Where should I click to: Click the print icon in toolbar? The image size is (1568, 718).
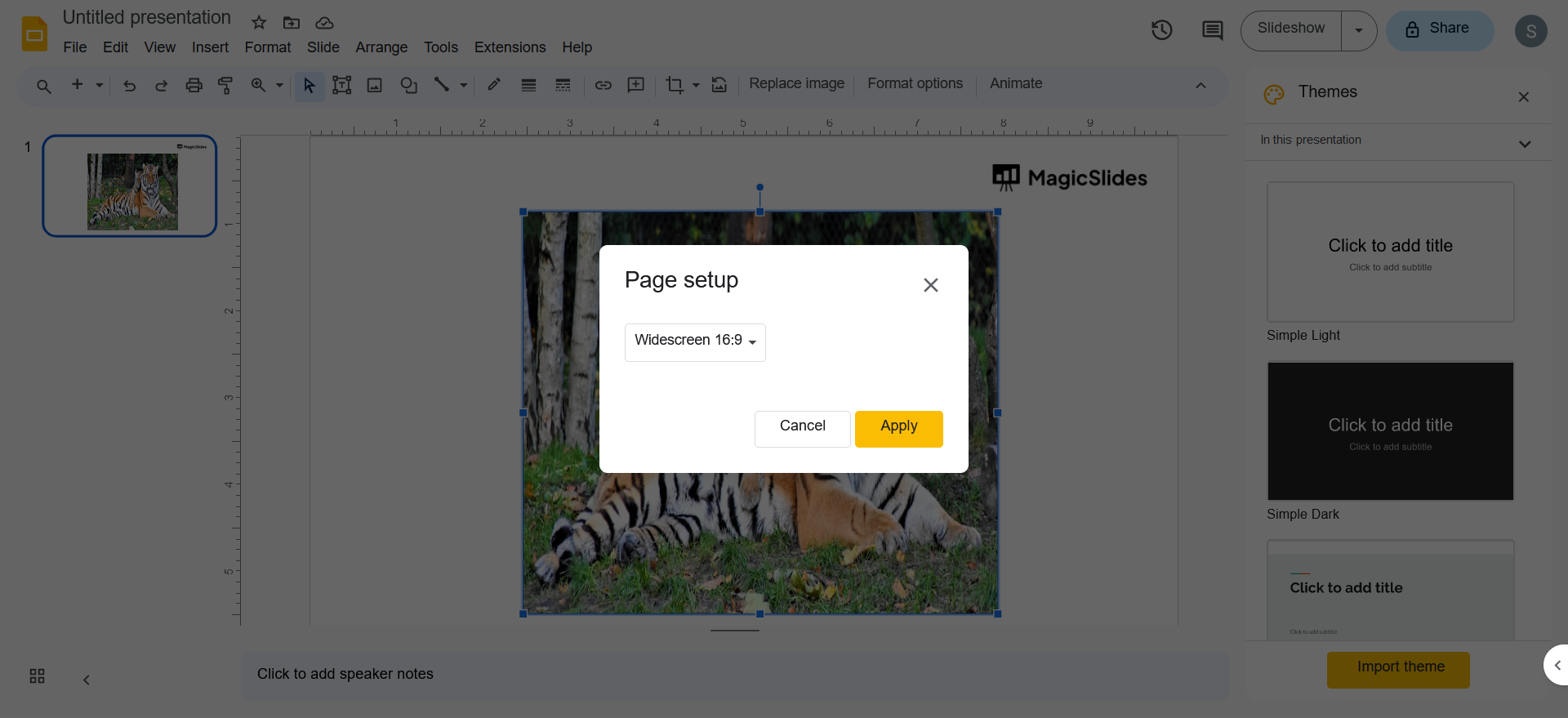194,85
